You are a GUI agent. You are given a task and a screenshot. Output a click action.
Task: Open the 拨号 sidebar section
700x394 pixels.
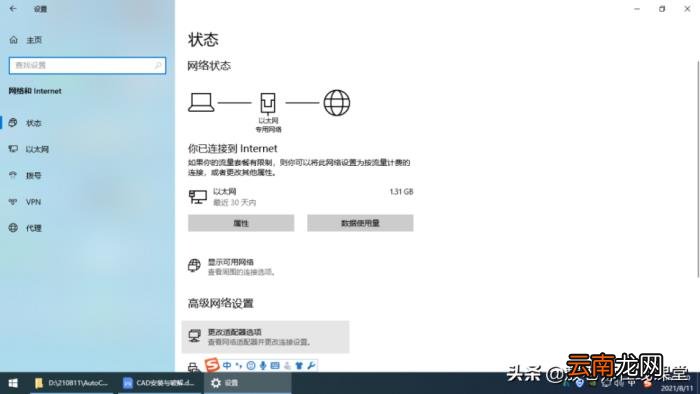[88, 175]
